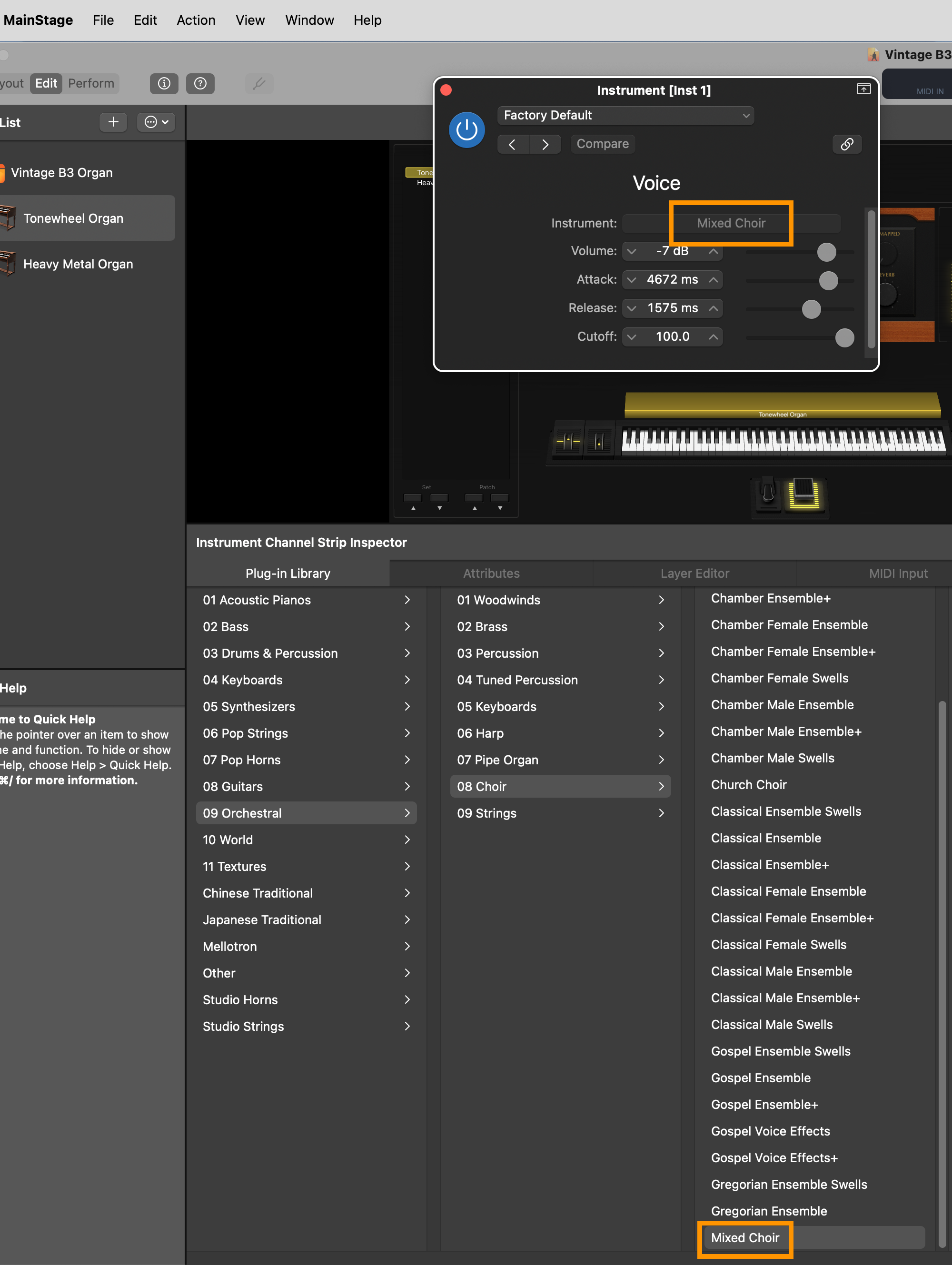Click the Attack 4672 ms value field
The image size is (952, 1265).
tap(672, 280)
